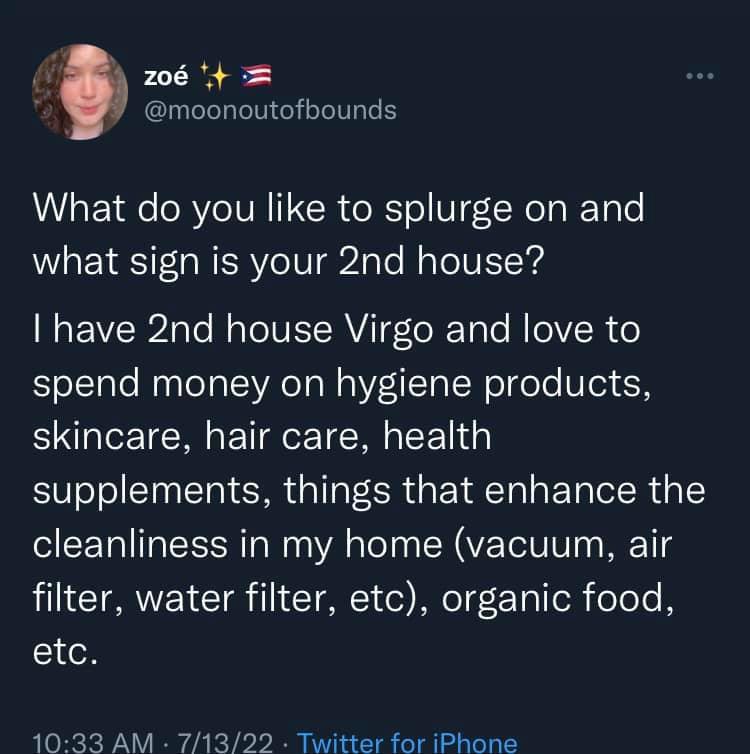Click the text "supplements, things that enhance the"

point(369,490)
